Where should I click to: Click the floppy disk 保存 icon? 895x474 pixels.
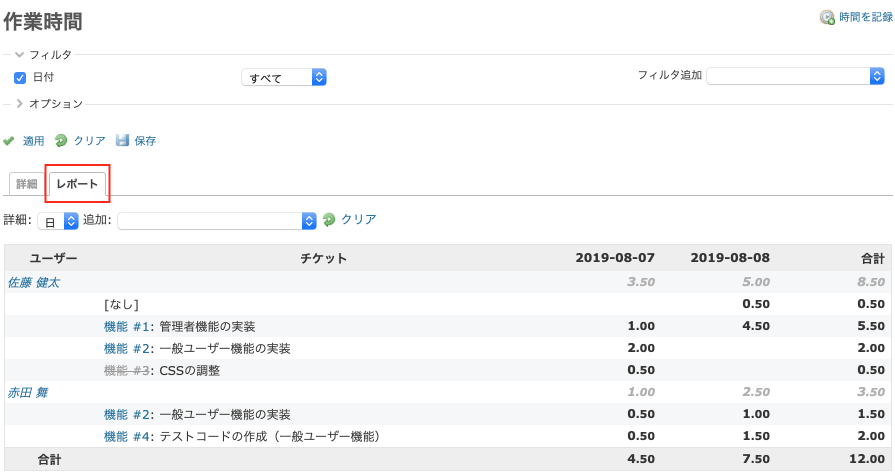tap(122, 140)
